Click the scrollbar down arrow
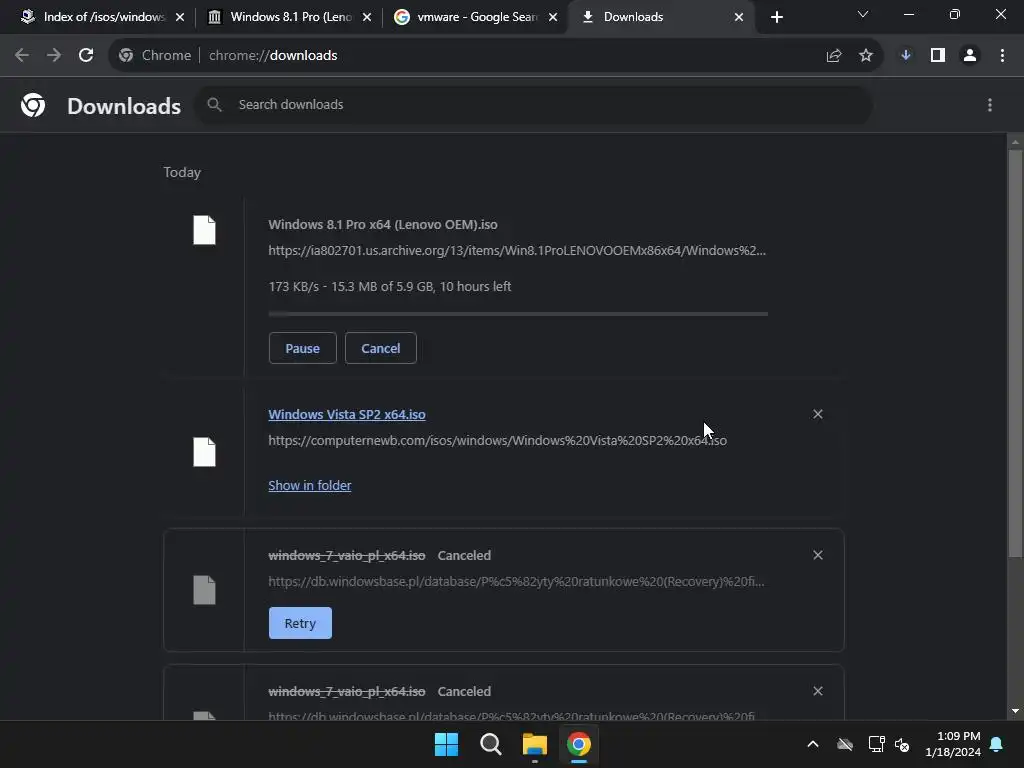Viewport: 1024px width, 768px height. tap(1015, 711)
